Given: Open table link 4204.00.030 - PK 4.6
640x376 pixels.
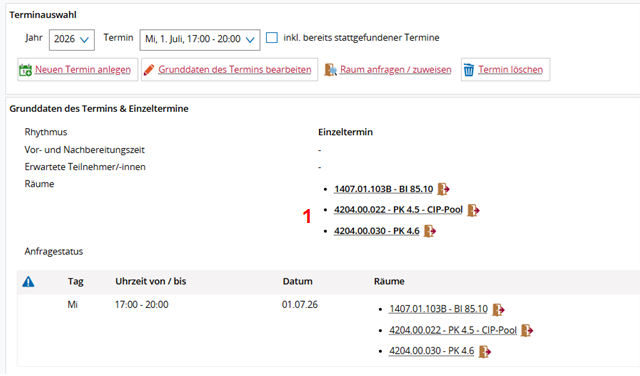Looking at the screenshot, I should pos(431,351).
